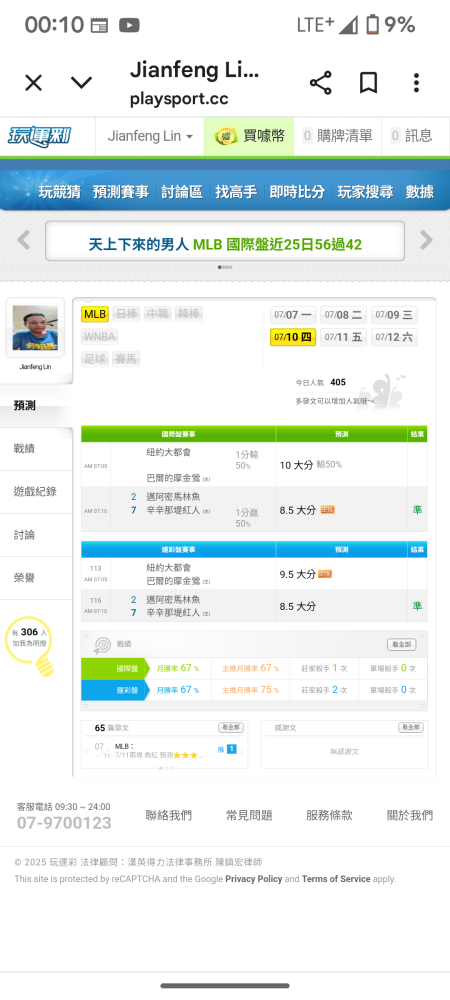This screenshot has height=1000, width=450.
Task: Choose date 07/08 二
Action: [x=343, y=315]
